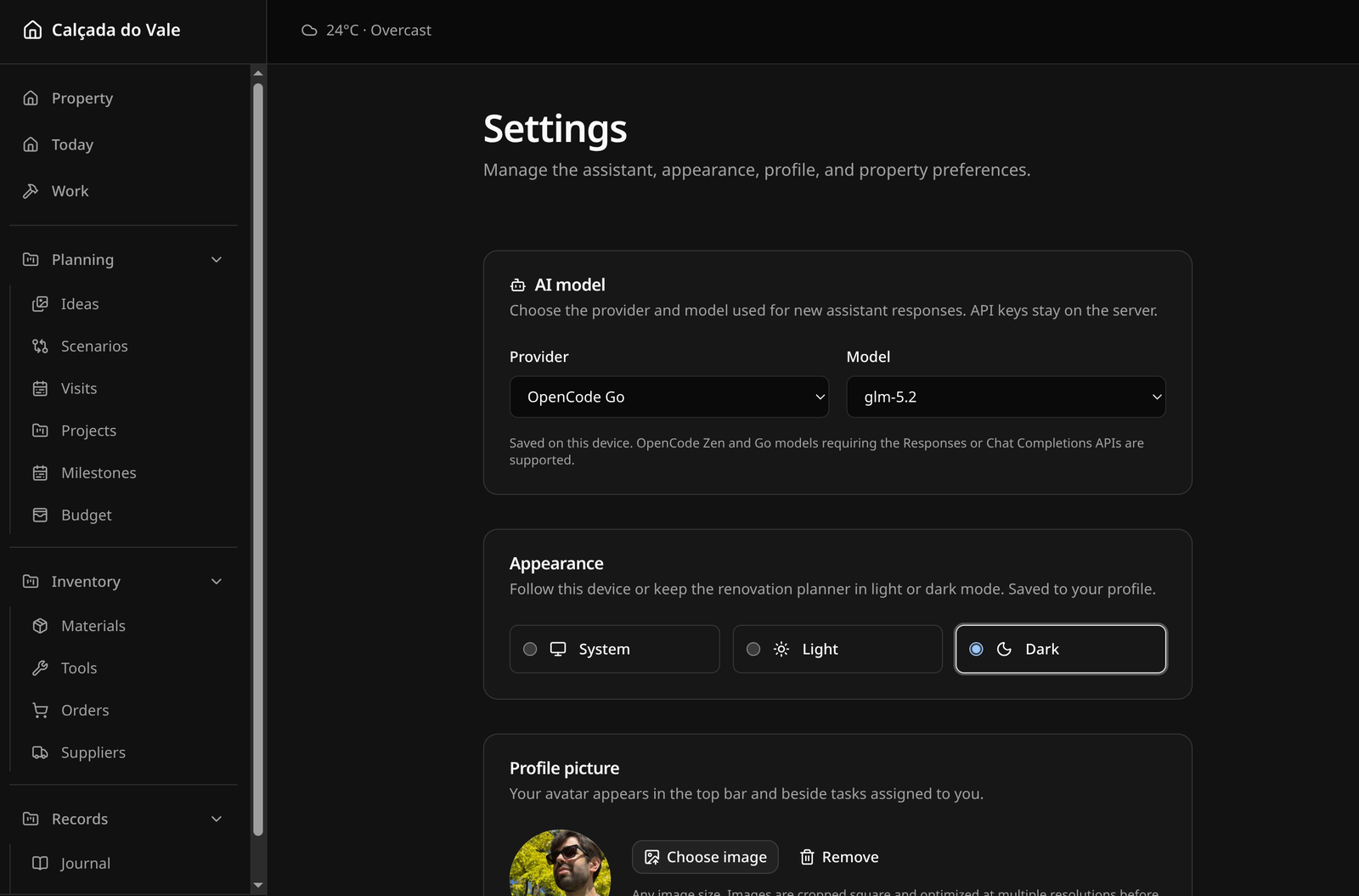1359x896 pixels.
Task: Click the monitor icon on System option
Action: (558, 649)
